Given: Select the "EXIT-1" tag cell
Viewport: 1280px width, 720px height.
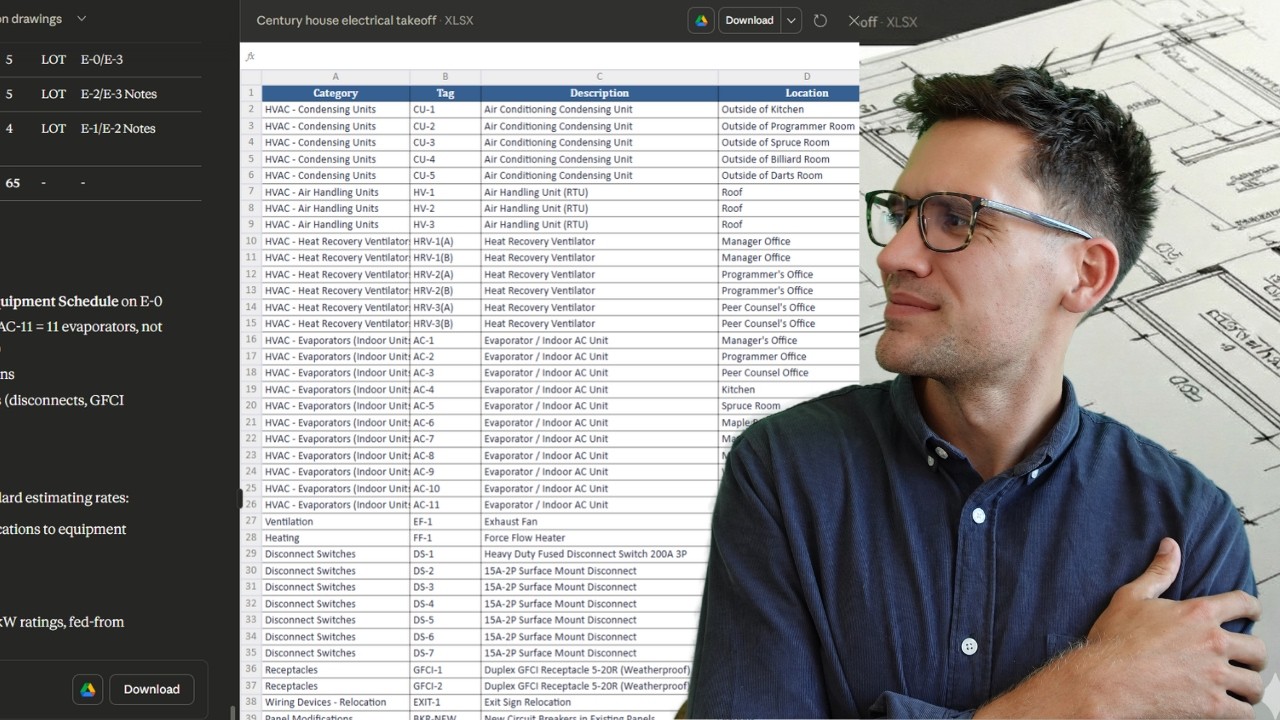Looking at the screenshot, I should (445, 703).
